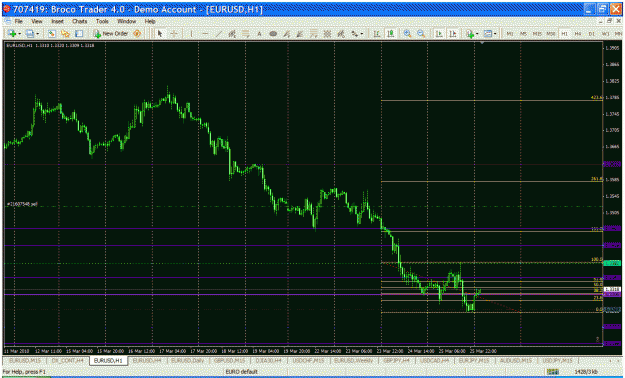The width and height of the screenshot is (625, 378).
Task: Select the M5 timeframe
Action: pos(523,34)
